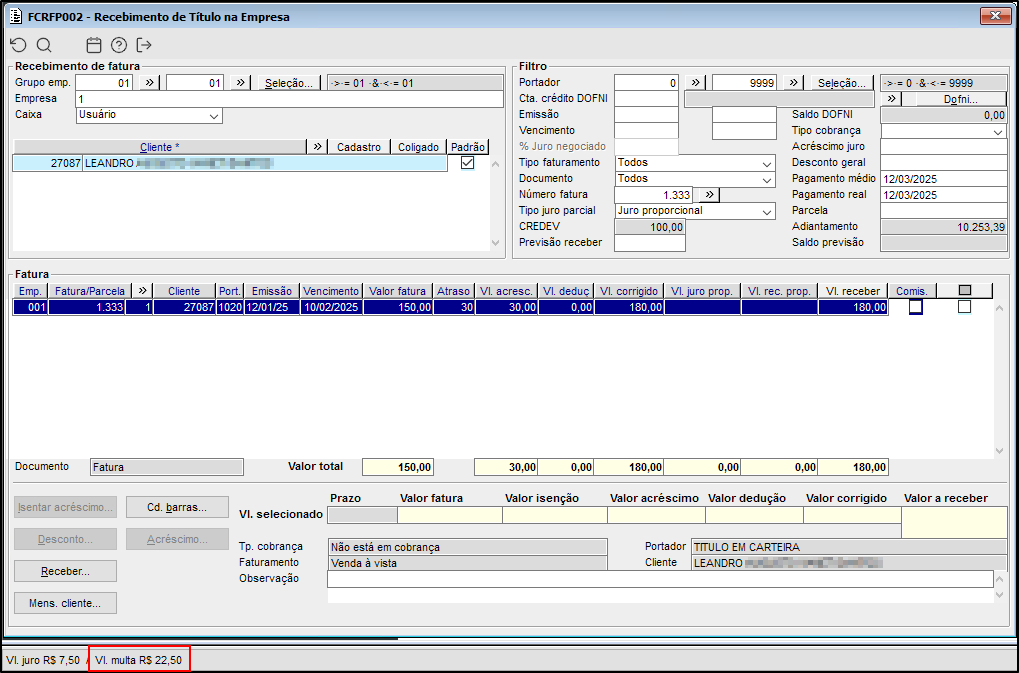The image size is (1019, 673).
Task: Click the Cd. barras... button
Action: pyautogui.click(x=177, y=507)
